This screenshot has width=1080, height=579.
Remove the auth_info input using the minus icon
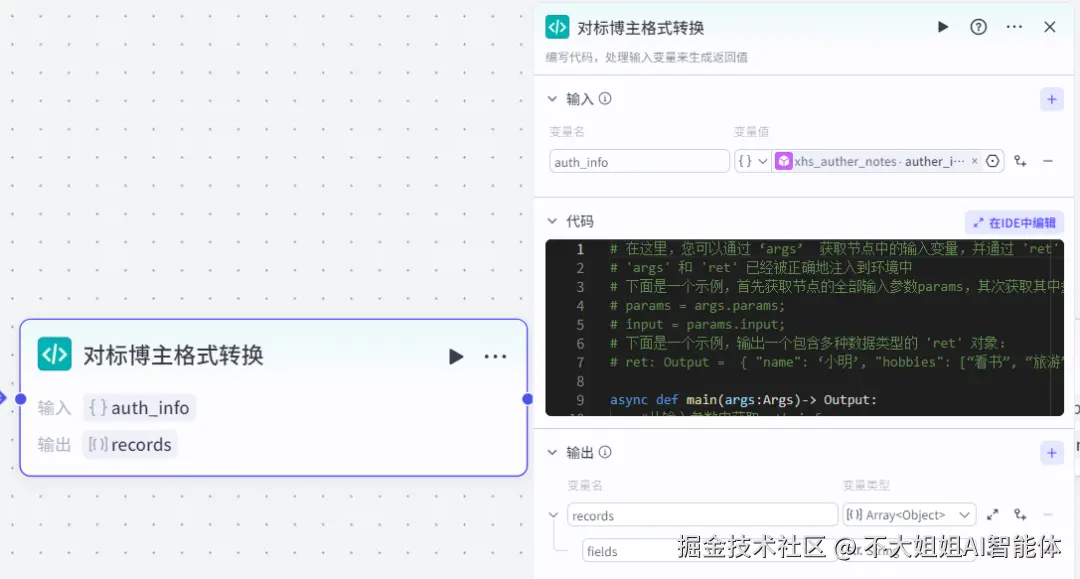coord(1048,160)
